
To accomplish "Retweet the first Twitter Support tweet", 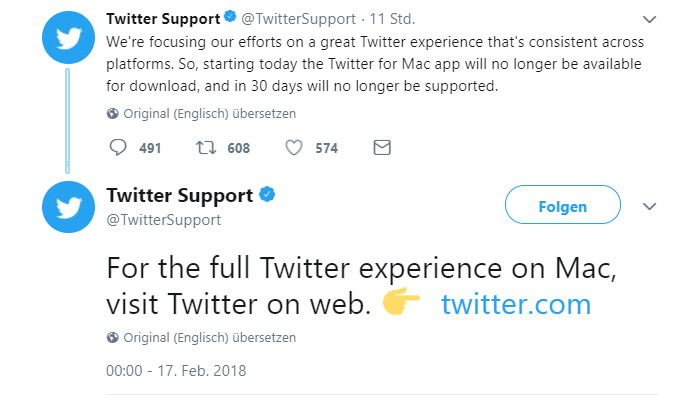I will coord(206,148).
